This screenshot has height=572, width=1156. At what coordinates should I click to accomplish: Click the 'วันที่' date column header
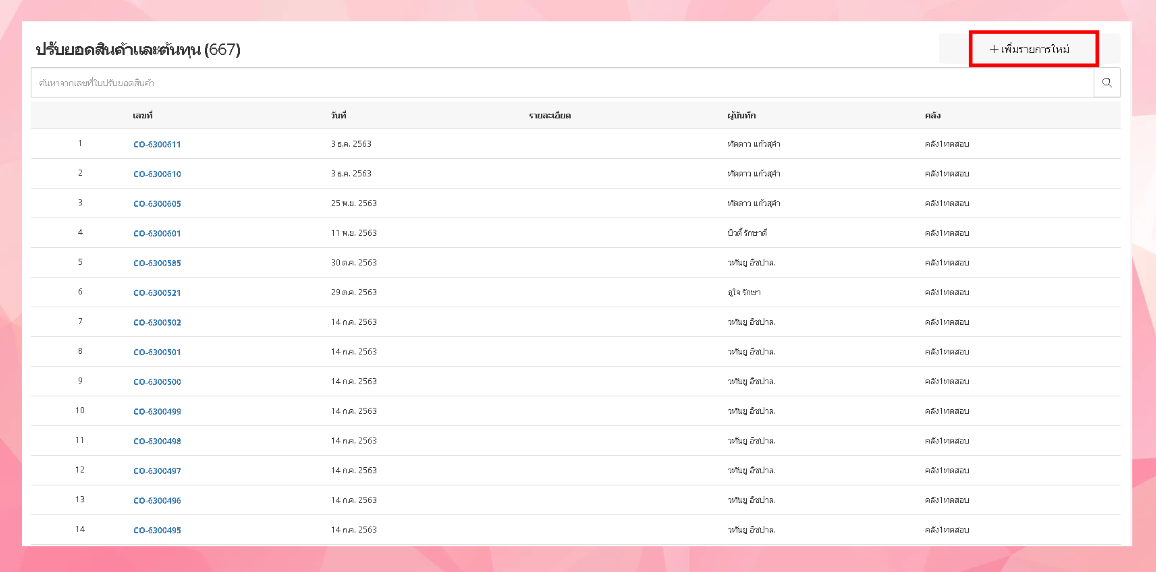point(338,115)
